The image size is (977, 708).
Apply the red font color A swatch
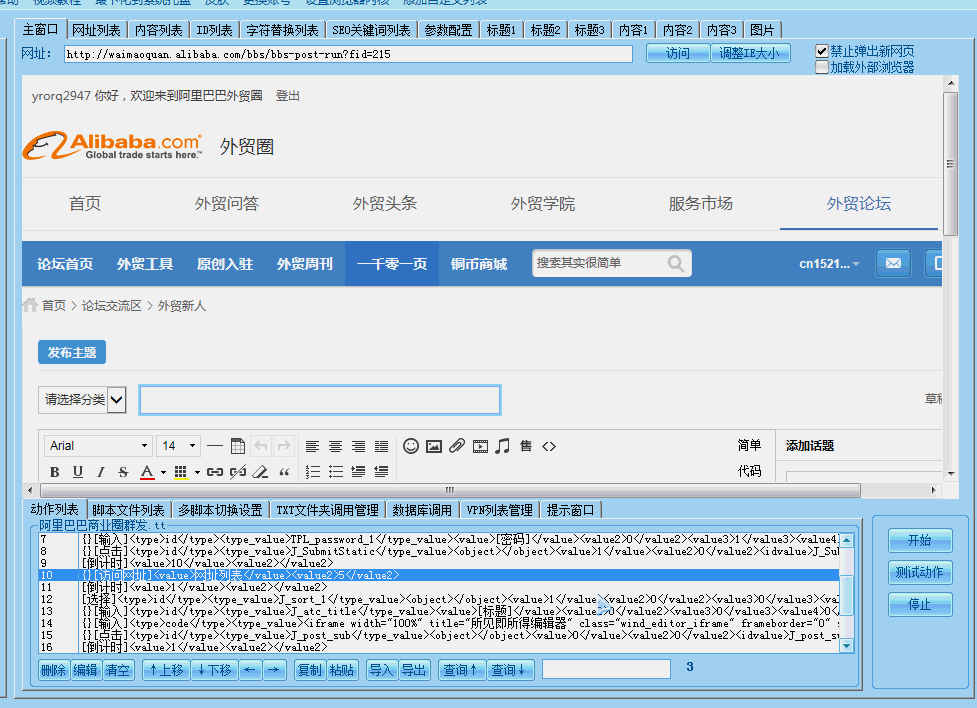(x=146, y=472)
